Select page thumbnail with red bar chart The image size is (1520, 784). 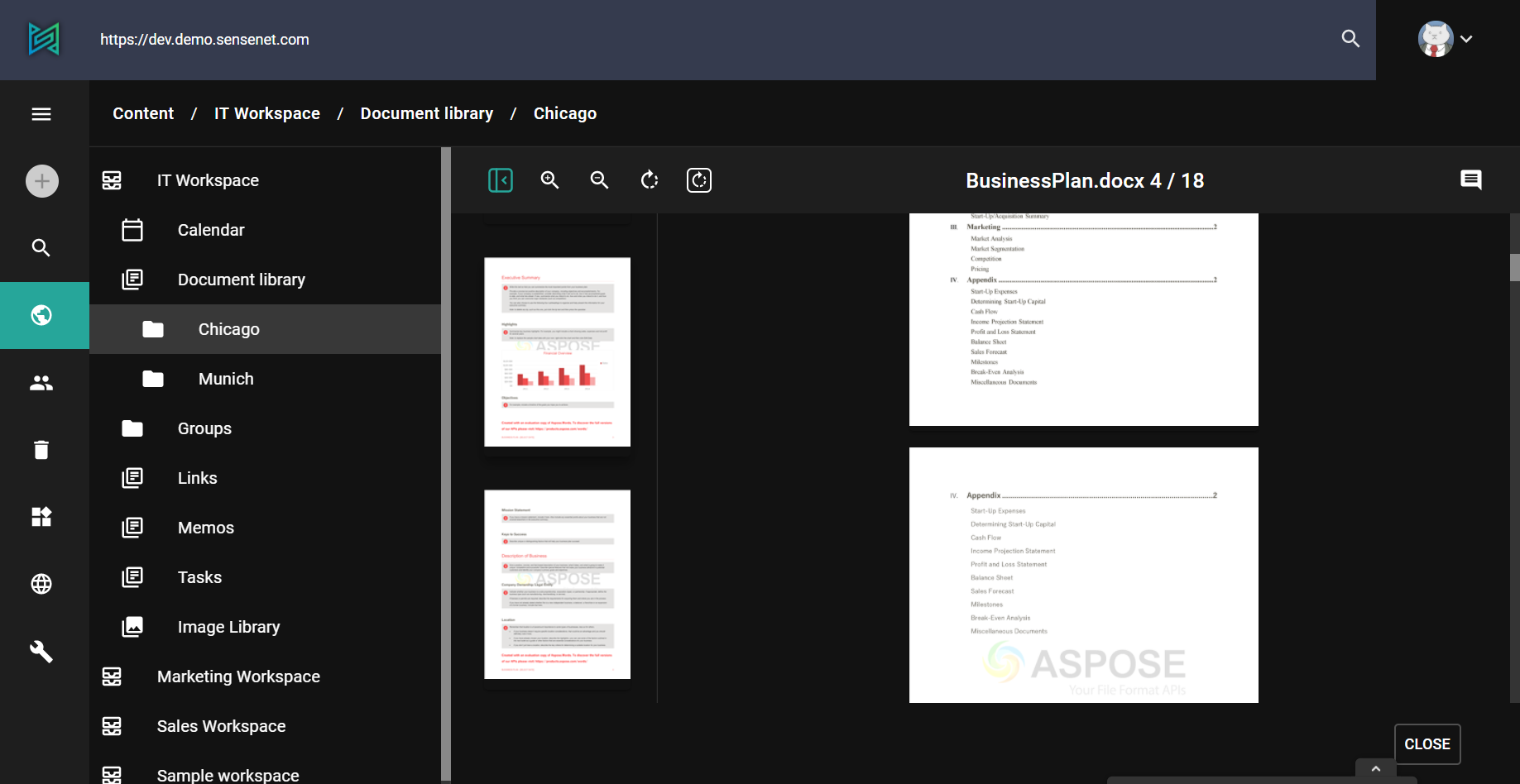coord(558,352)
